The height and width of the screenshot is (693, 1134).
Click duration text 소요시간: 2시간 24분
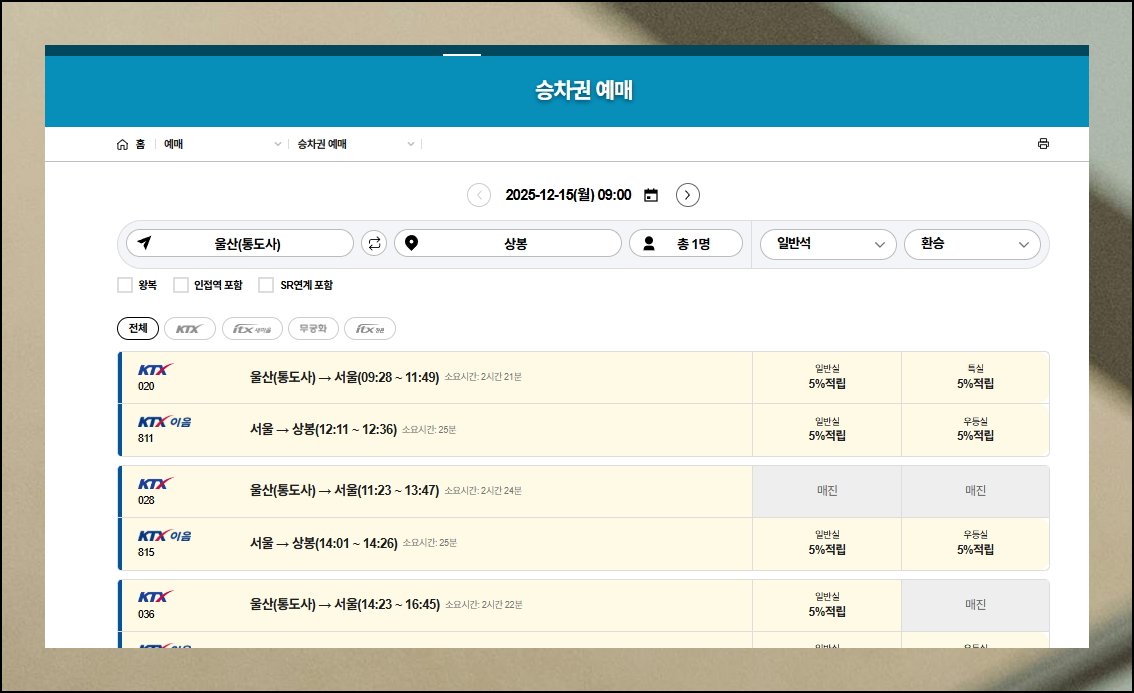(483, 491)
